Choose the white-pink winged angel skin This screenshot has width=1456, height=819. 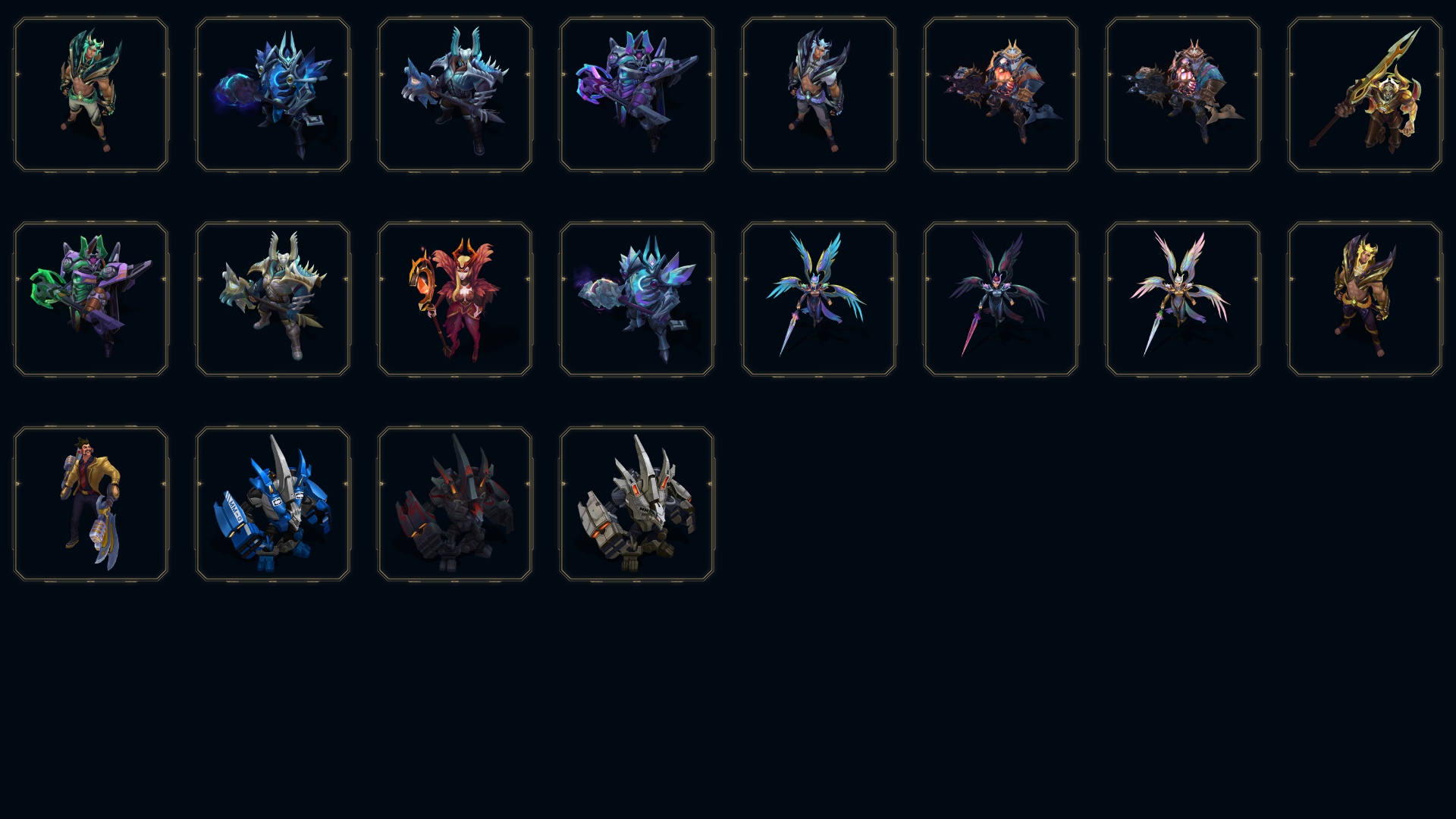[x=1183, y=299]
